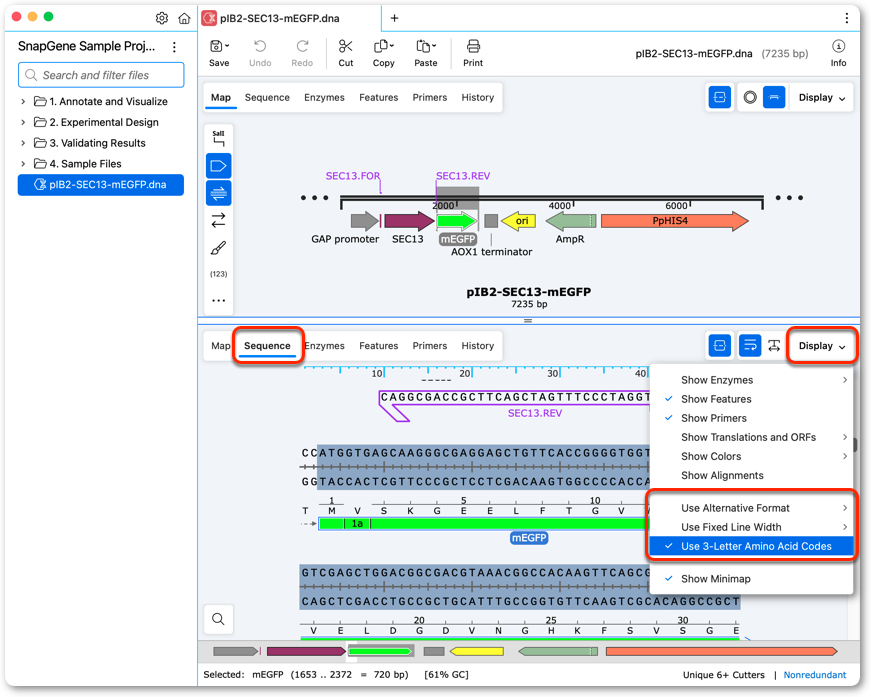Select circular map view icon

click(x=750, y=98)
